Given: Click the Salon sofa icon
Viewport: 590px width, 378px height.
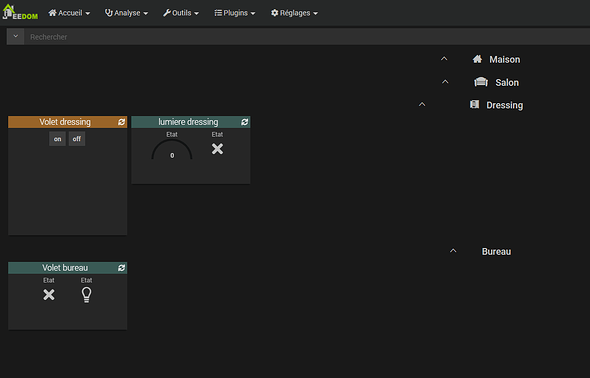Looking at the screenshot, I should 481,82.
